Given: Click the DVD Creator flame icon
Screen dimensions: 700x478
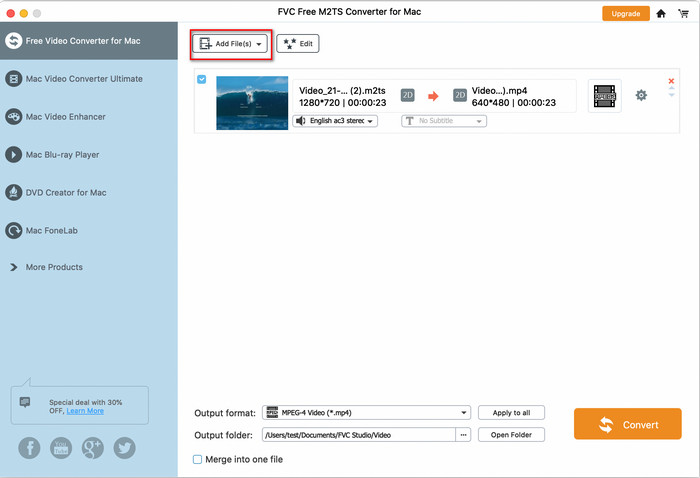Looking at the screenshot, I should (x=13, y=193).
